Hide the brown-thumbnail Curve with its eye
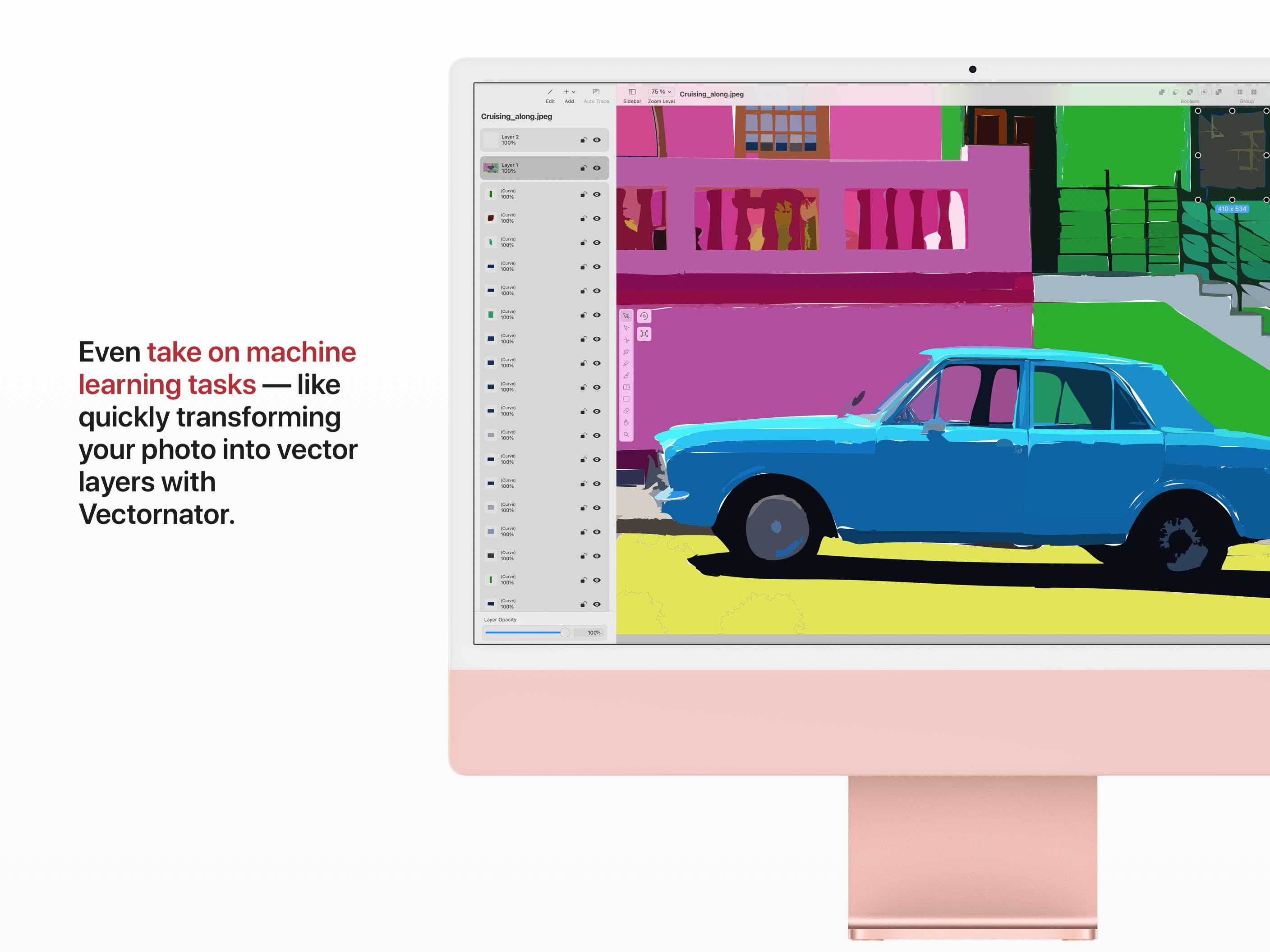Viewport: 1270px width, 952px height. click(x=597, y=219)
